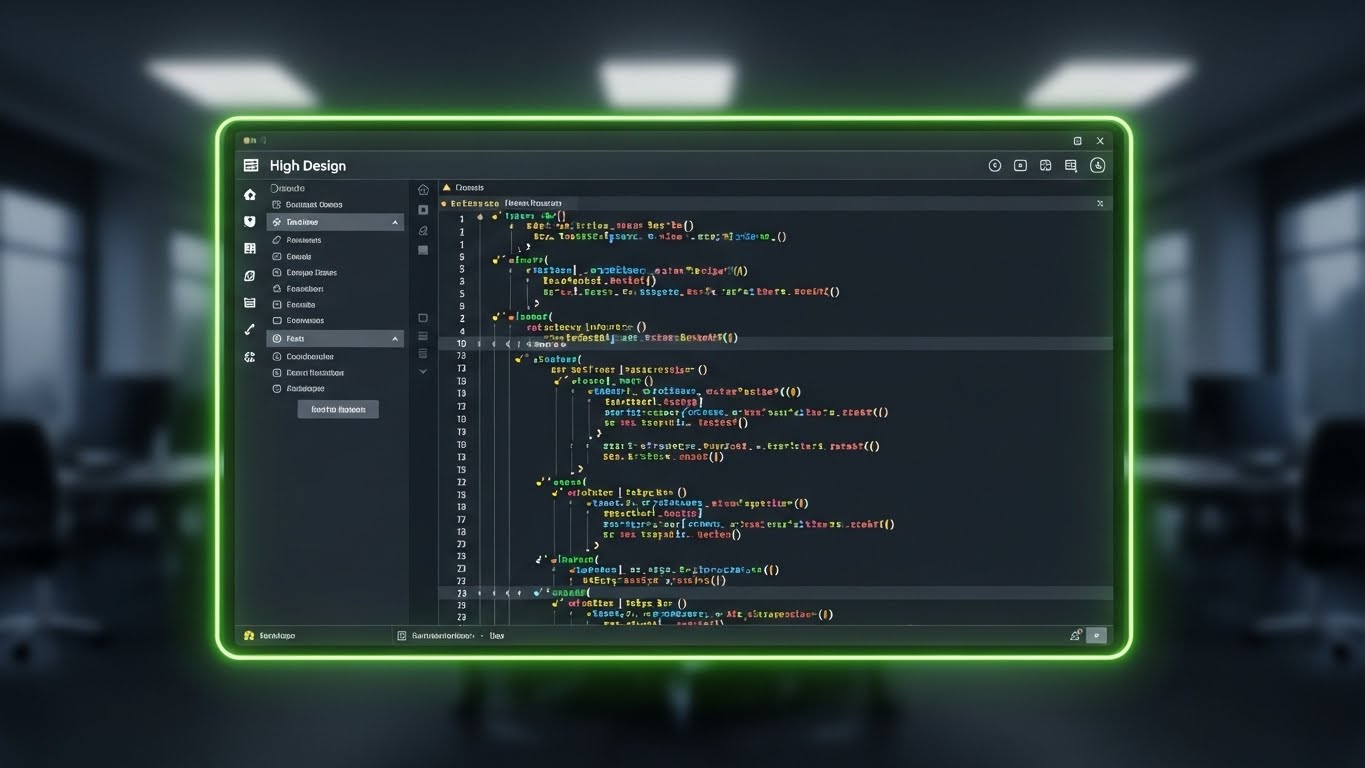Switch to the Process tab above the code editor
The width and height of the screenshot is (1365, 768).
pyautogui.click(x=466, y=187)
